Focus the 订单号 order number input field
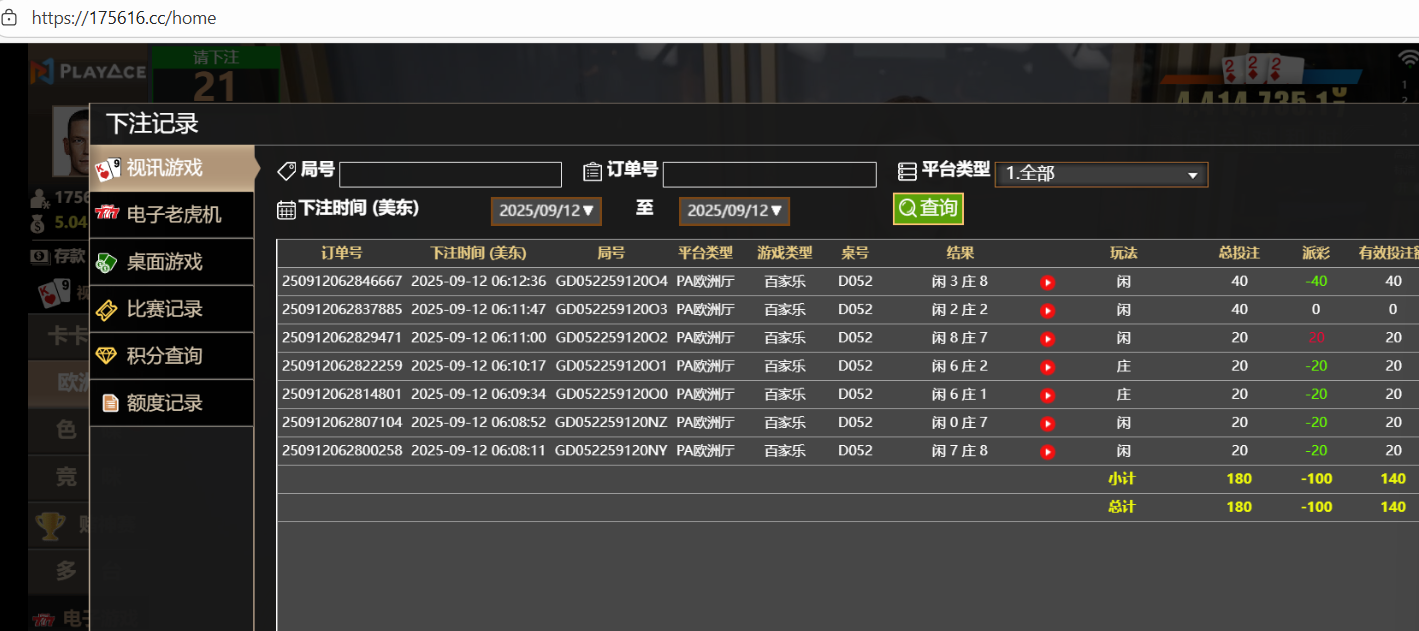The width and height of the screenshot is (1419, 631). [769, 175]
